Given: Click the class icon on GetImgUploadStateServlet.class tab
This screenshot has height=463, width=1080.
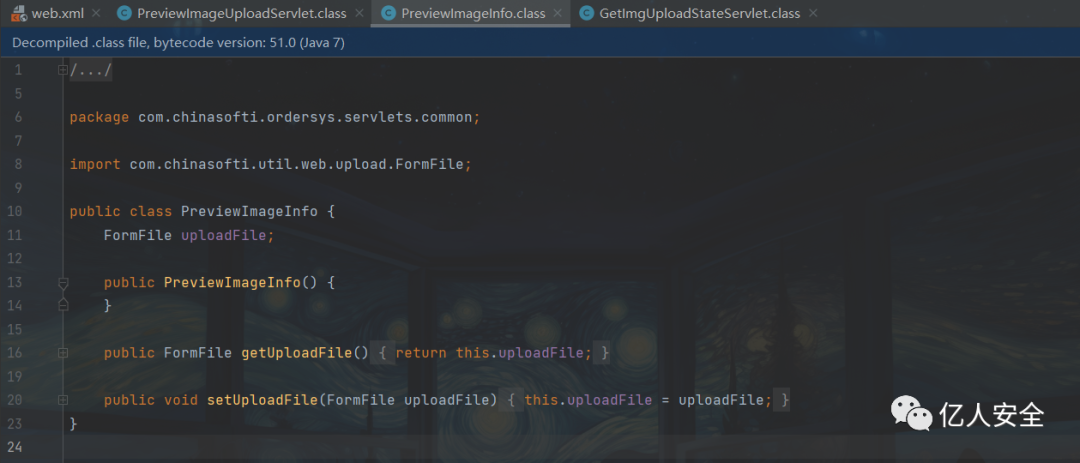Looking at the screenshot, I should pos(587,14).
